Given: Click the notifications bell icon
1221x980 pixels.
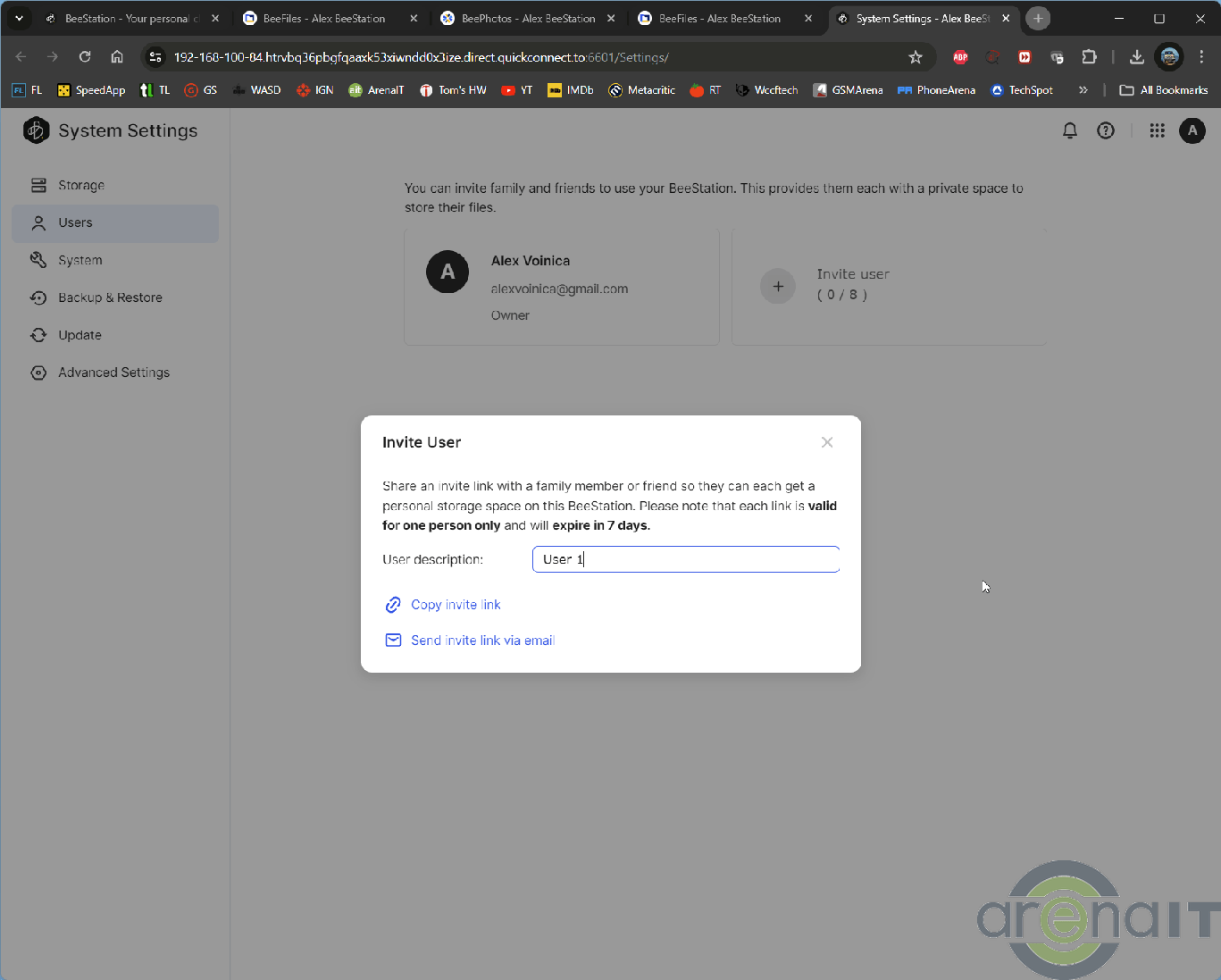Looking at the screenshot, I should (x=1069, y=131).
